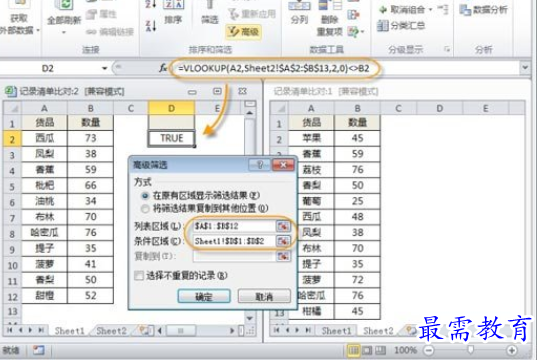The image size is (540, 360).
Task: Click Properties (属性) in Connections group
Action: [101, 14]
